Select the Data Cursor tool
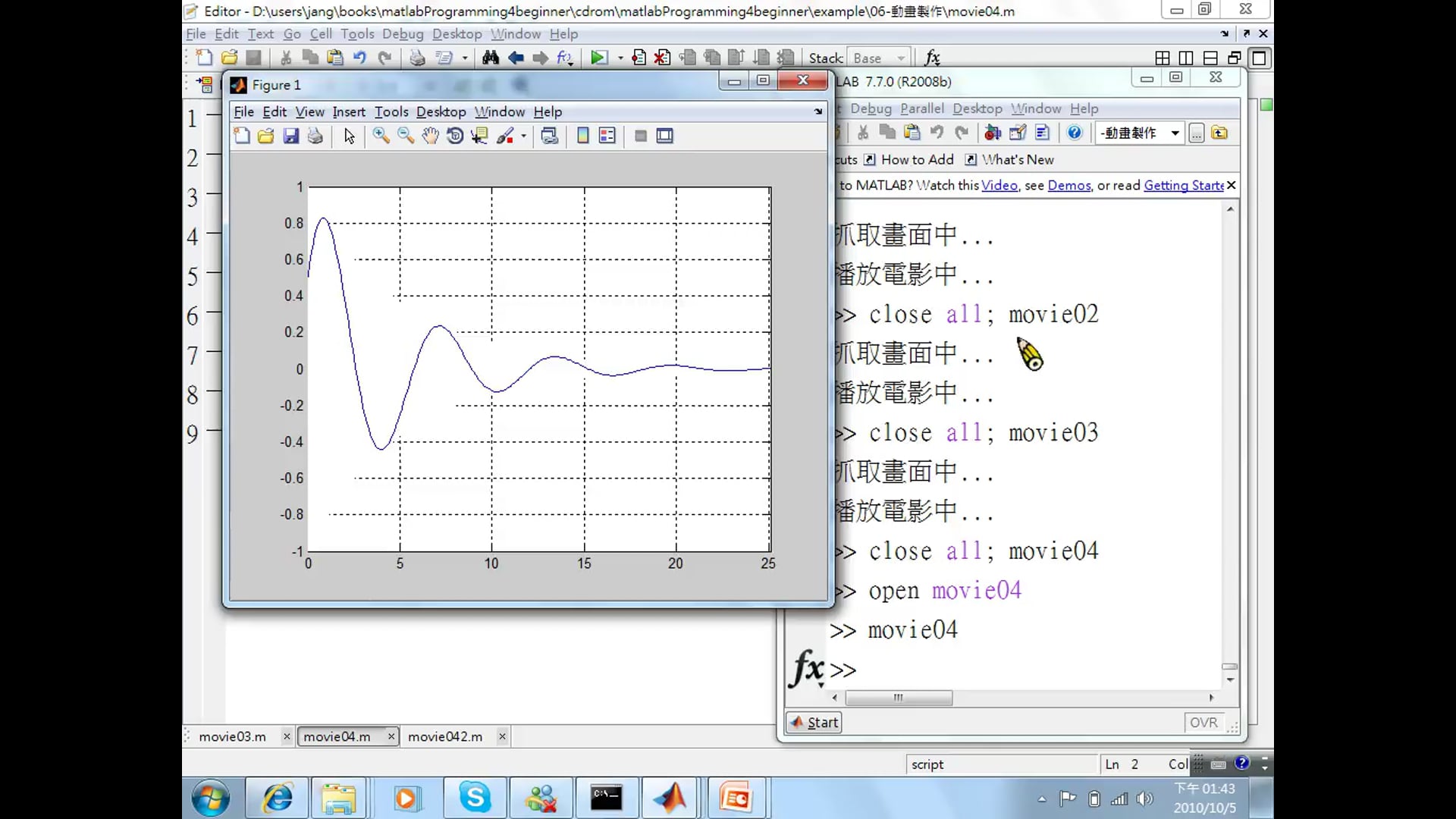Viewport: 1456px width, 819px height. point(479,136)
